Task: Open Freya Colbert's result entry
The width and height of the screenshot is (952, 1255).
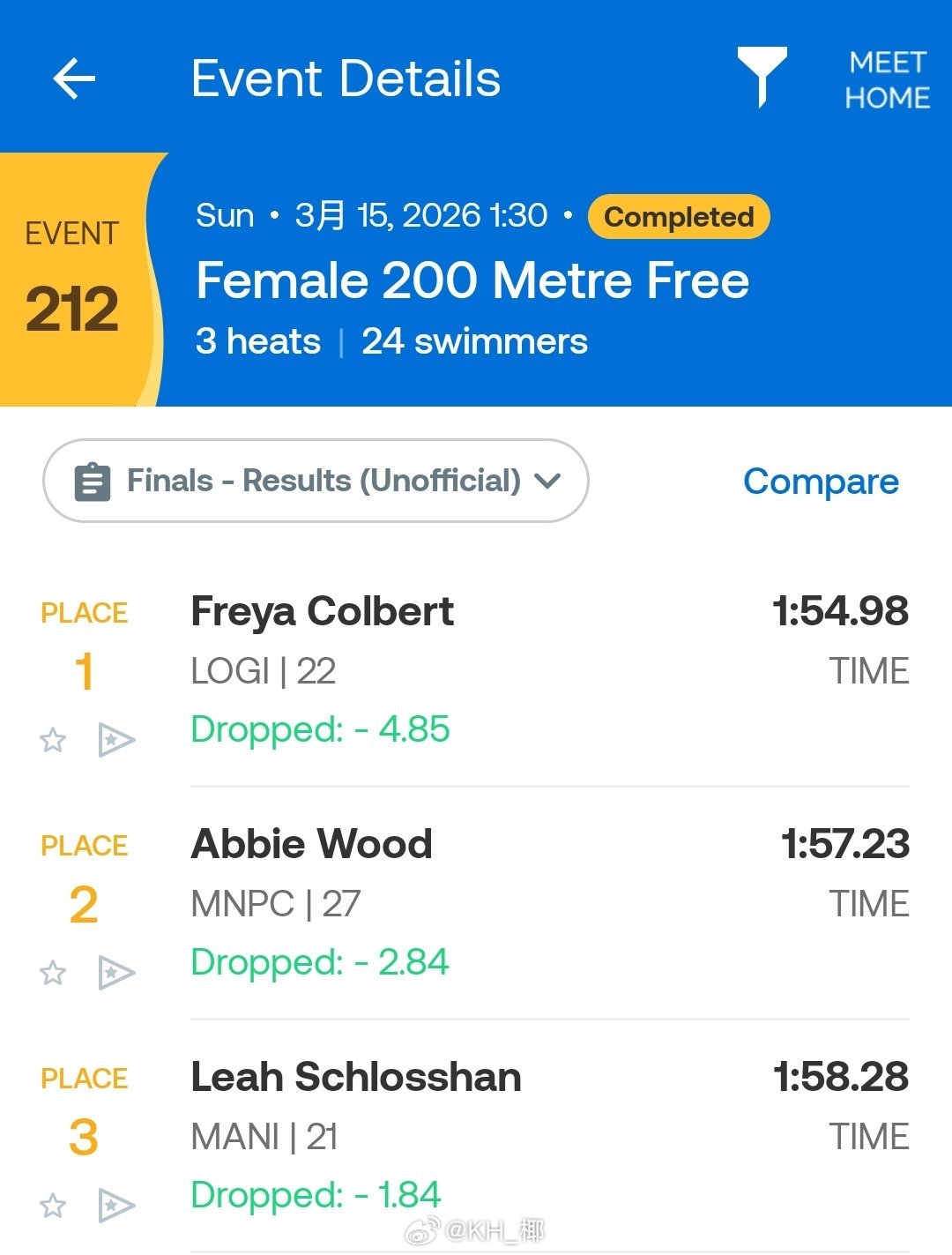Action: pos(323,612)
